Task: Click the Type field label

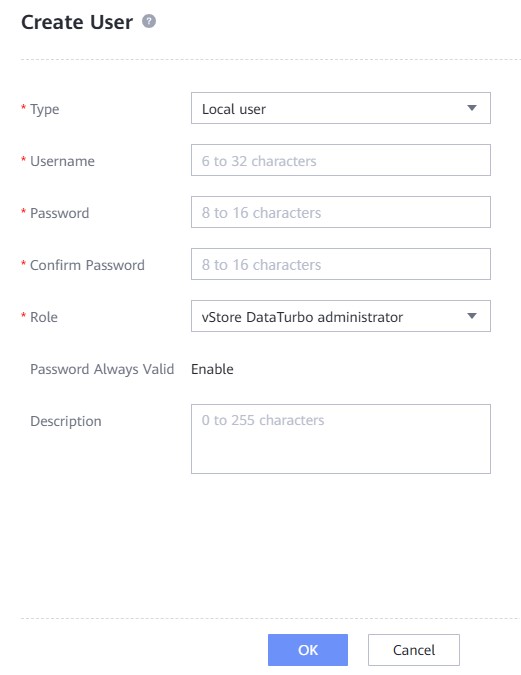Action: coord(45,109)
